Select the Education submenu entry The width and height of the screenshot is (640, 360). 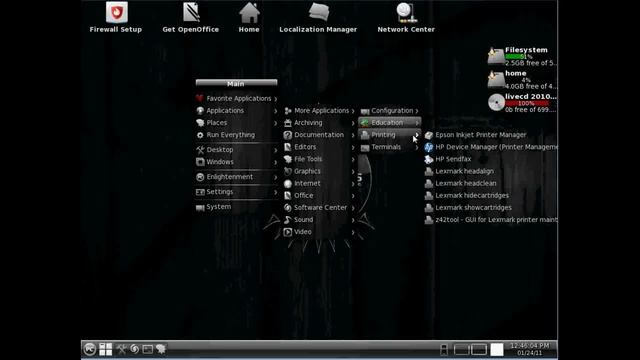point(390,122)
